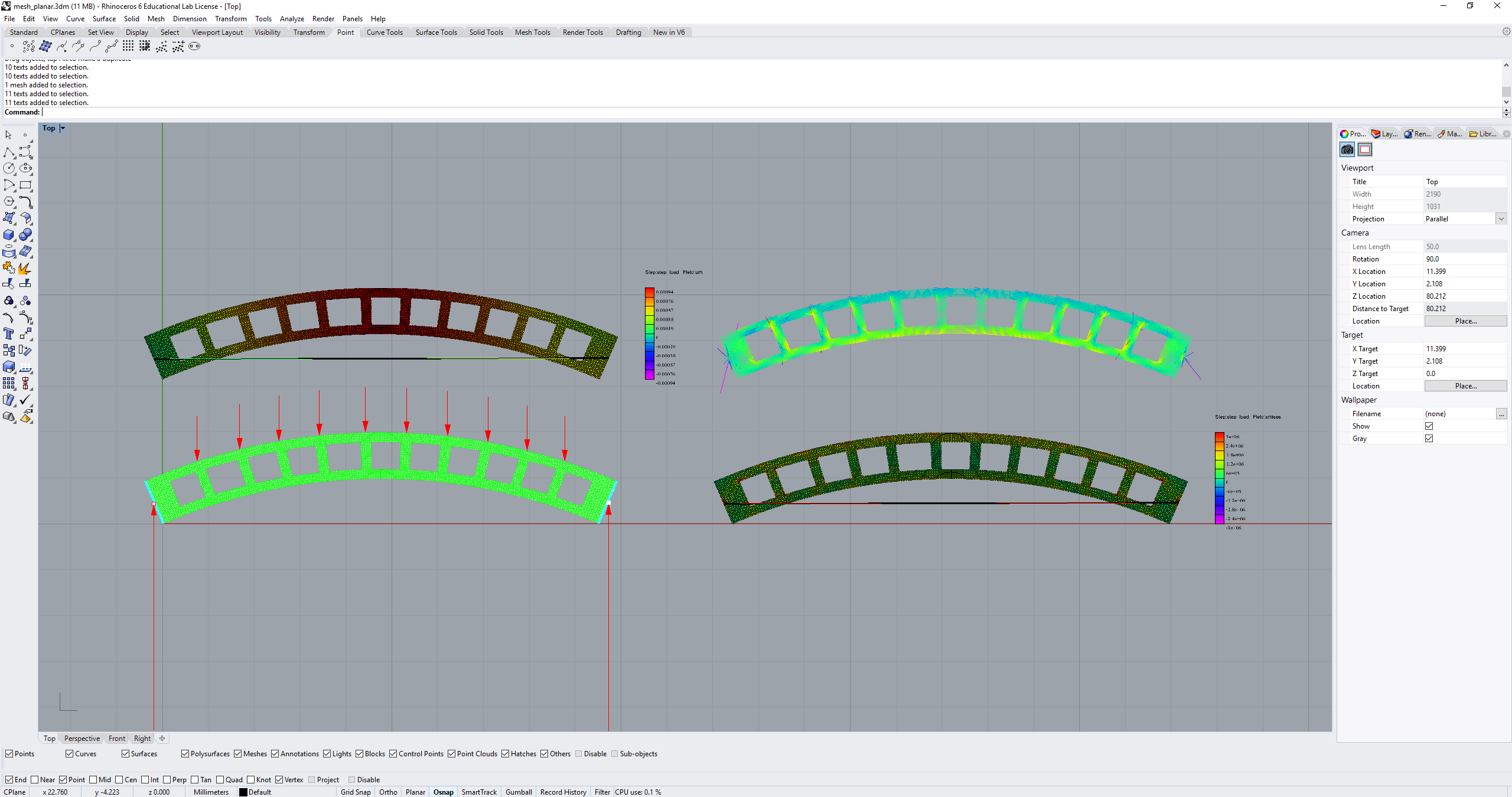Click the Explode tool icon
1512x797 pixels.
click(x=25, y=268)
